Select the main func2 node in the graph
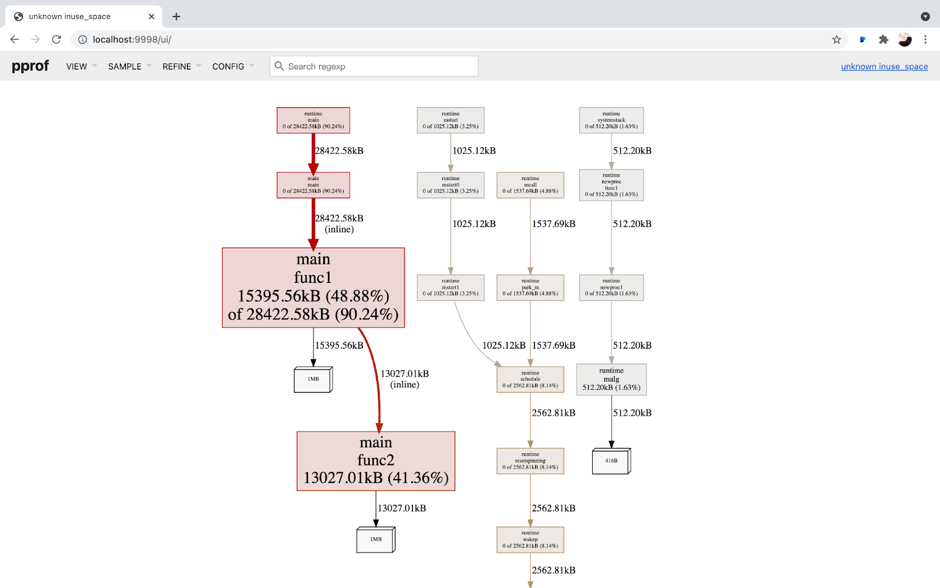Image resolution: width=940 pixels, height=588 pixels. (375, 461)
